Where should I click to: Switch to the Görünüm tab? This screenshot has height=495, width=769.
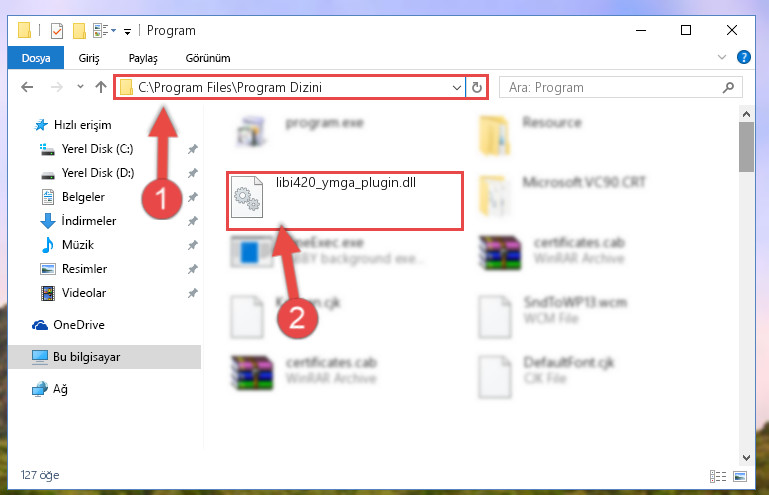(x=207, y=58)
